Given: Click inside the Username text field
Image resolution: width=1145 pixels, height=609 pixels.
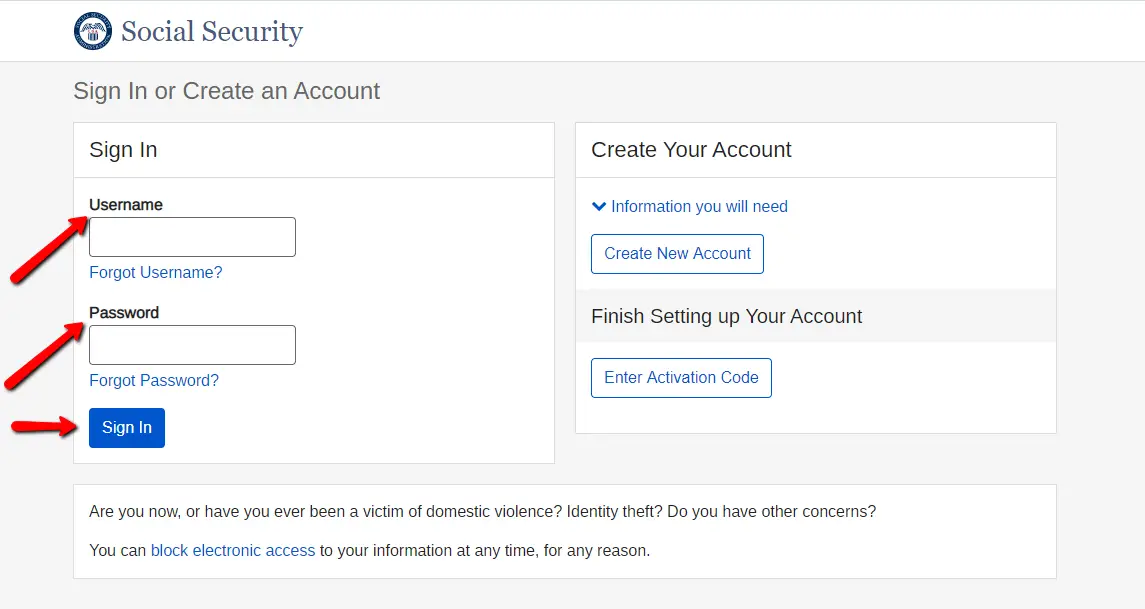Looking at the screenshot, I should pyautogui.click(x=192, y=236).
